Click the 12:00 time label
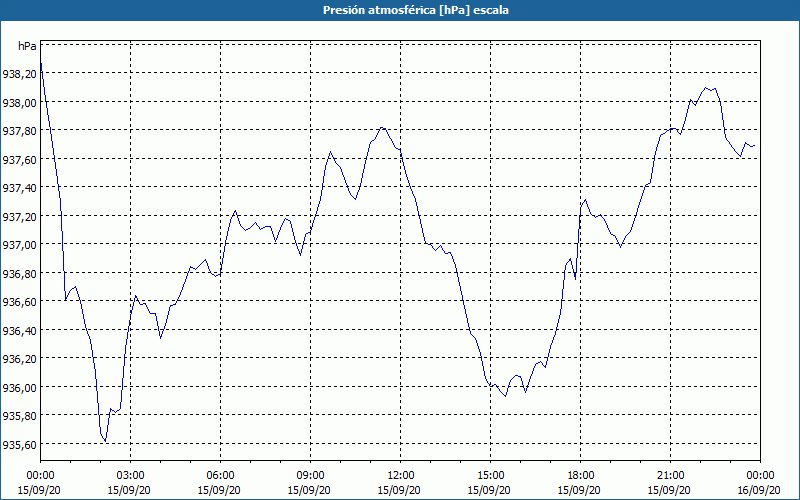This screenshot has width=800, height=500. click(401, 476)
